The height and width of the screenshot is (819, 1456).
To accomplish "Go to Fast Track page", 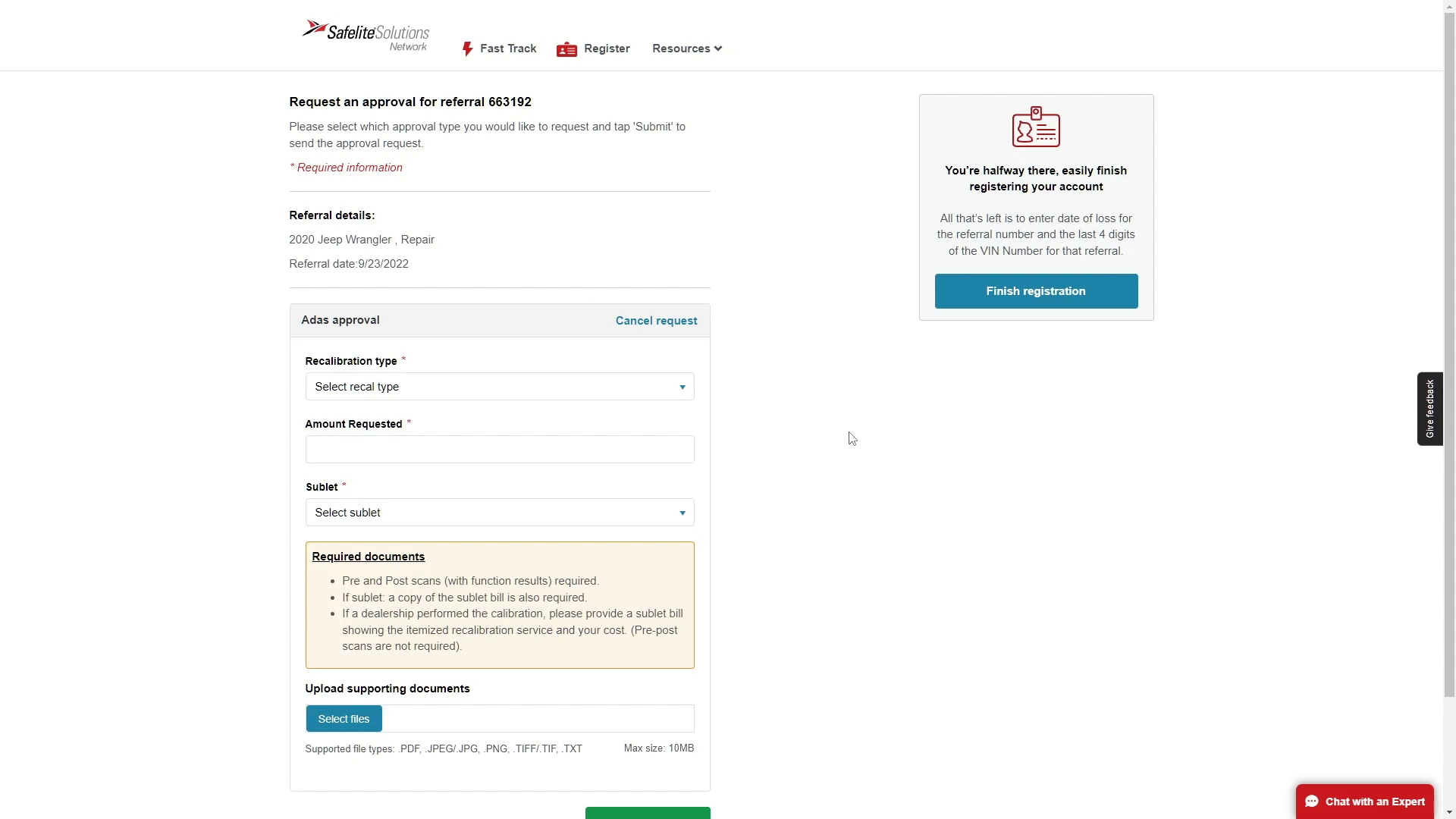I will pyautogui.click(x=507, y=49).
